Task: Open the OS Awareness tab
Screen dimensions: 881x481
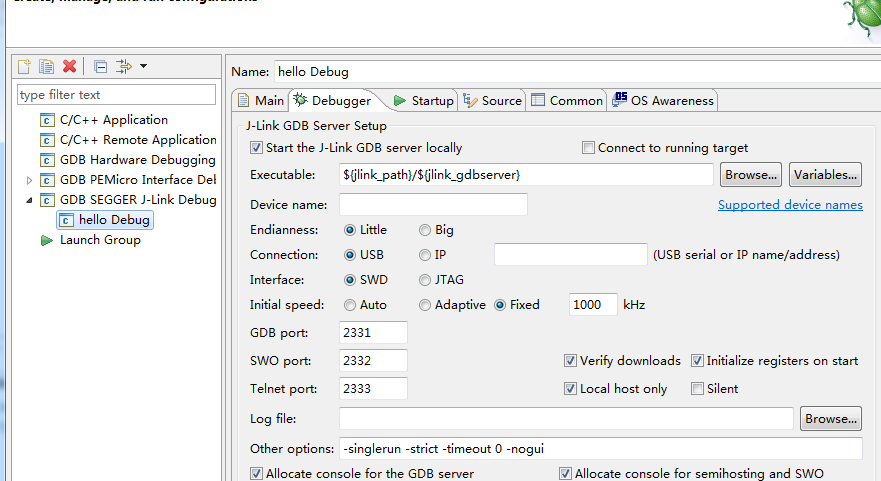Action: pos(663,101)
